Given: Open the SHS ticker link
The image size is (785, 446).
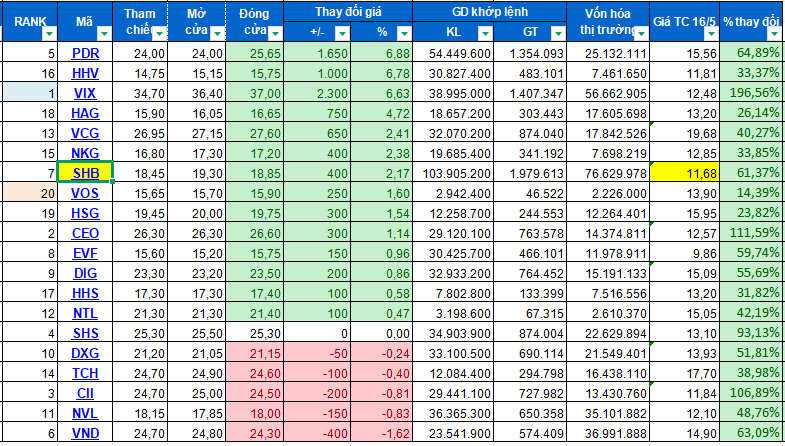Looking at the screenshot, I should [85, 333].
